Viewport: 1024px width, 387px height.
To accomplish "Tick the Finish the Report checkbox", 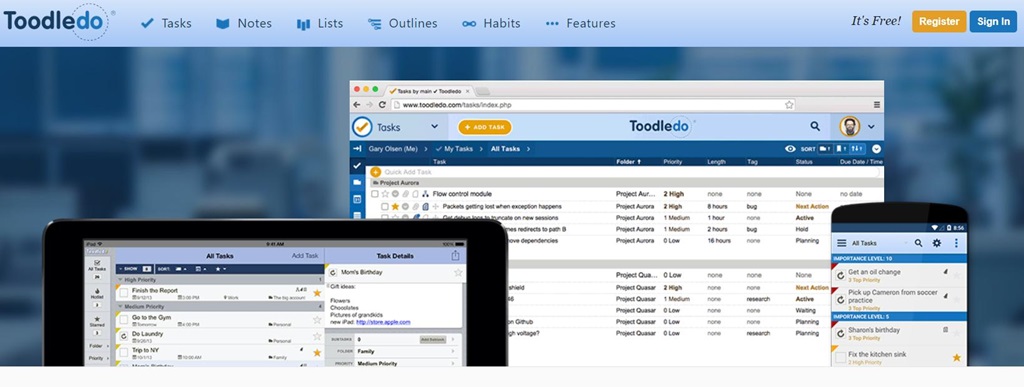I will 123,293.
